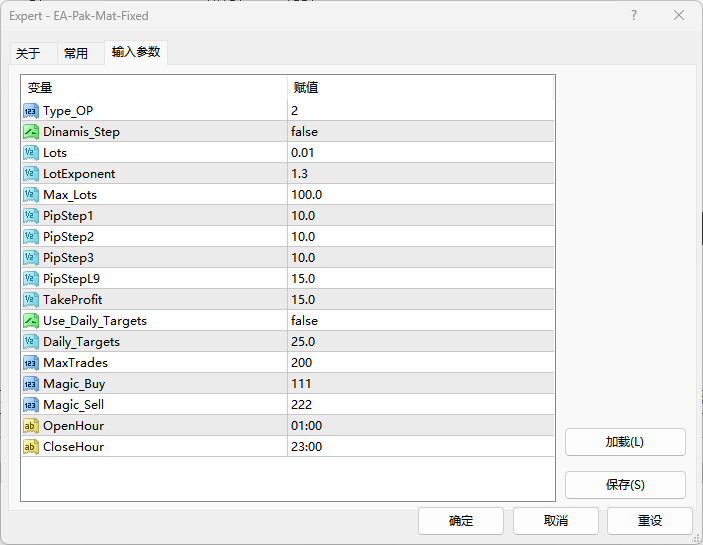Click the boolean icon beside Dinamis_Step

(x=31, y=132)
